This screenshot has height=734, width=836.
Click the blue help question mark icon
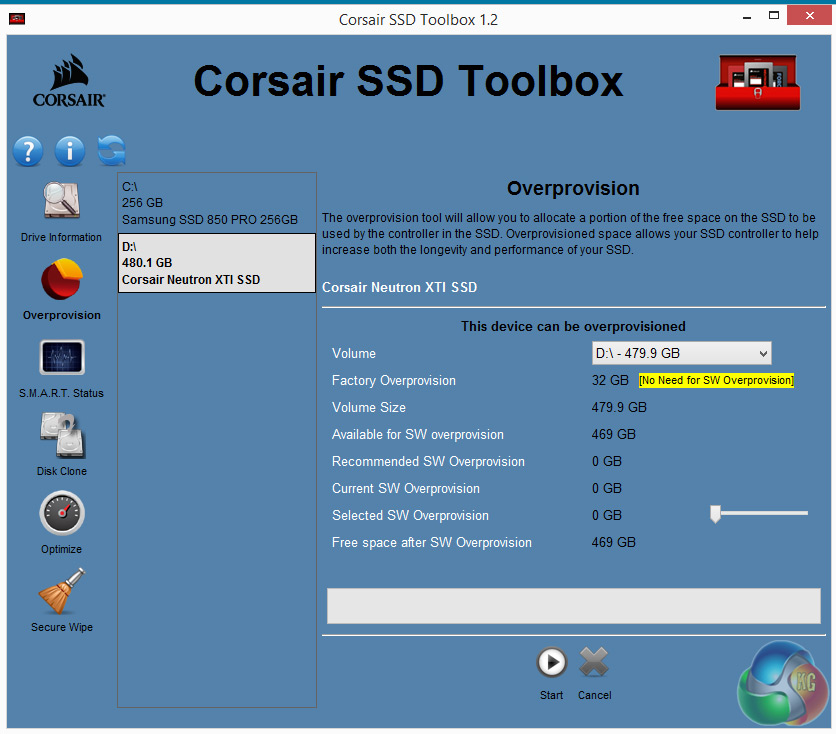28,151
